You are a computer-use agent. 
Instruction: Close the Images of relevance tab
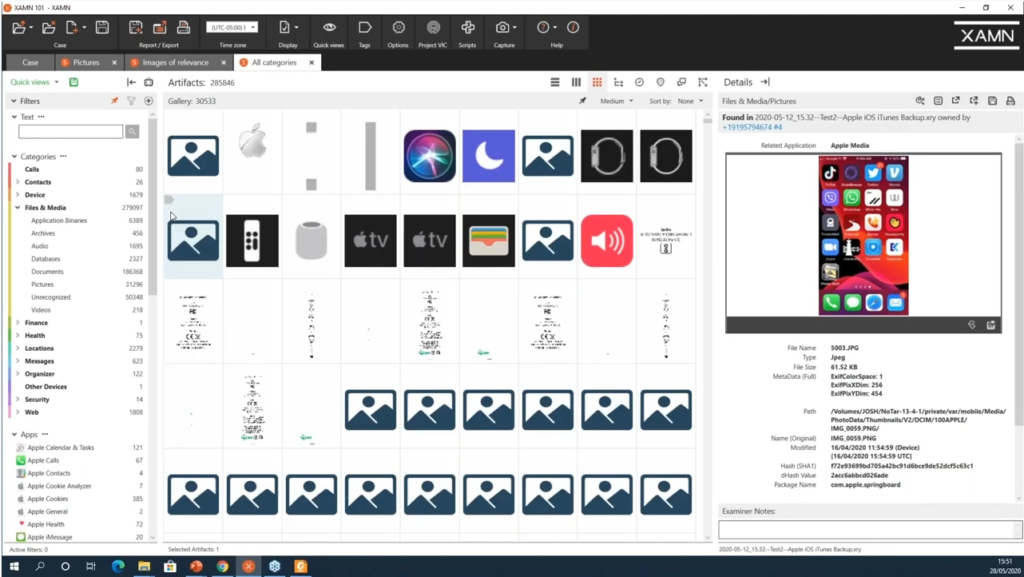click(x=223, y=63)
